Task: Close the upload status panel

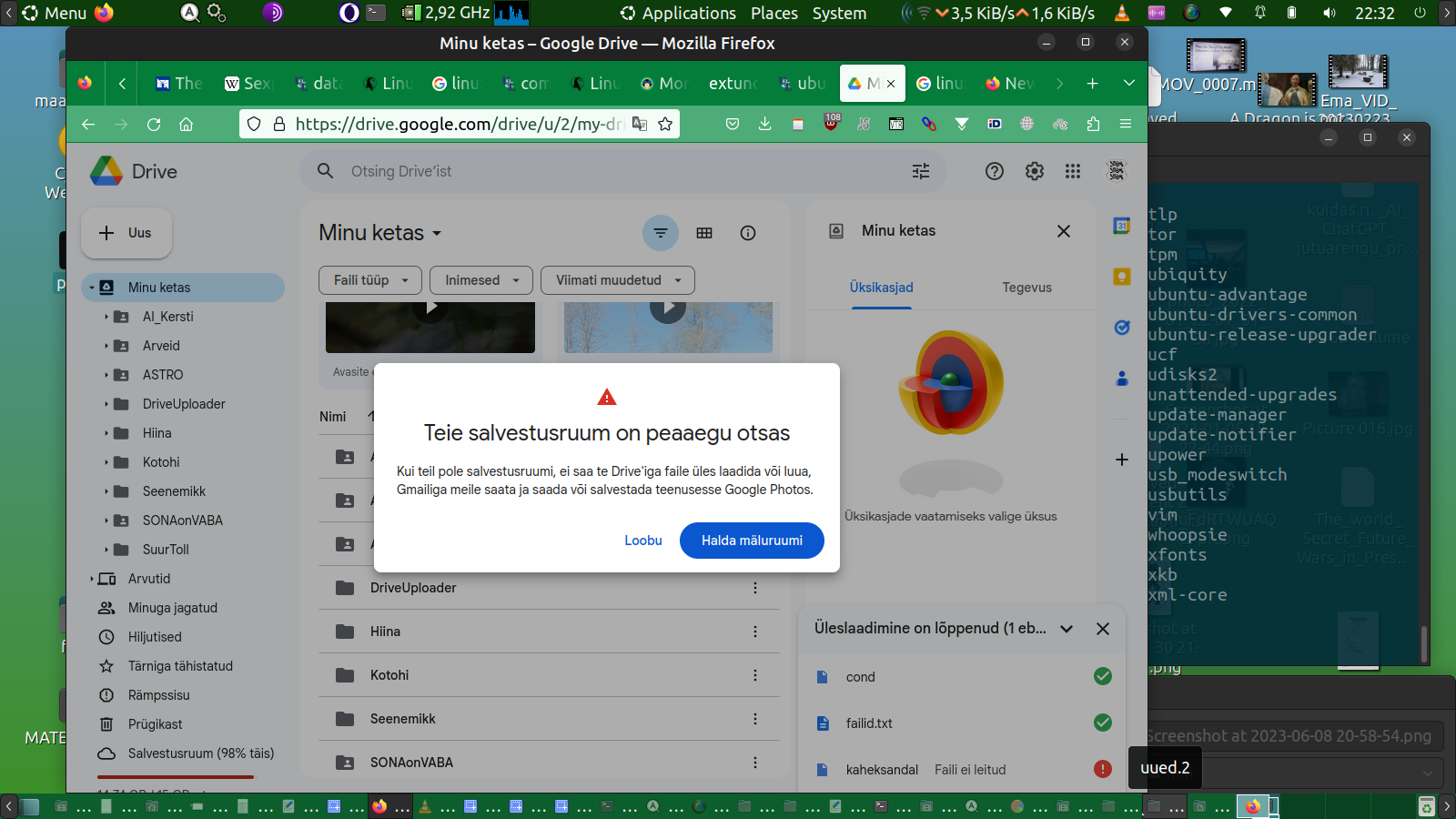Action: tap(1103, 629)
